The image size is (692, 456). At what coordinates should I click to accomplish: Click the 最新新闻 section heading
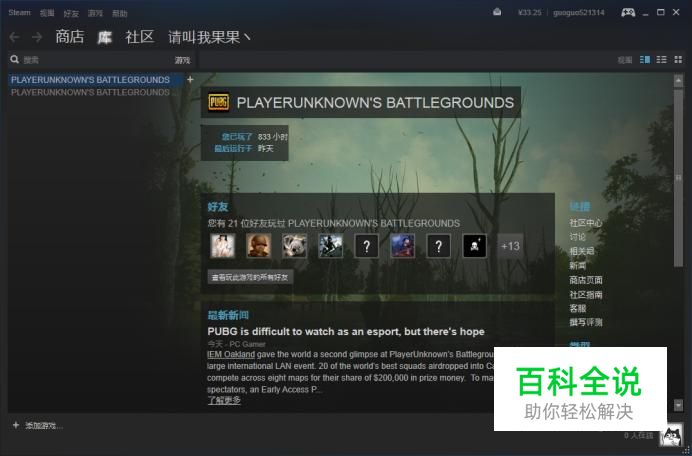[x=228, y=315]
